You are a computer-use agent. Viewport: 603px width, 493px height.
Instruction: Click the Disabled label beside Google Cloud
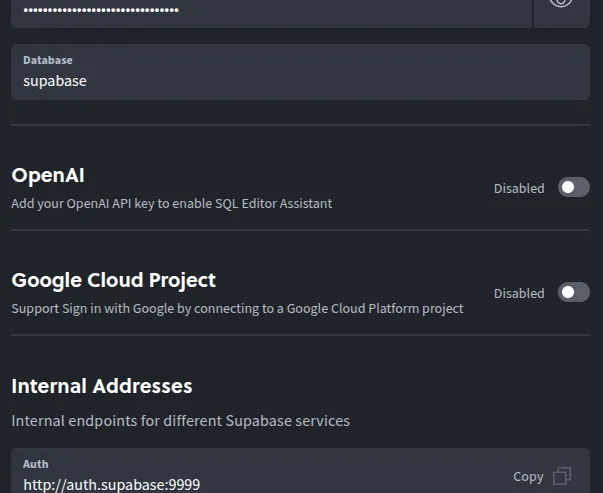point(519,293)
